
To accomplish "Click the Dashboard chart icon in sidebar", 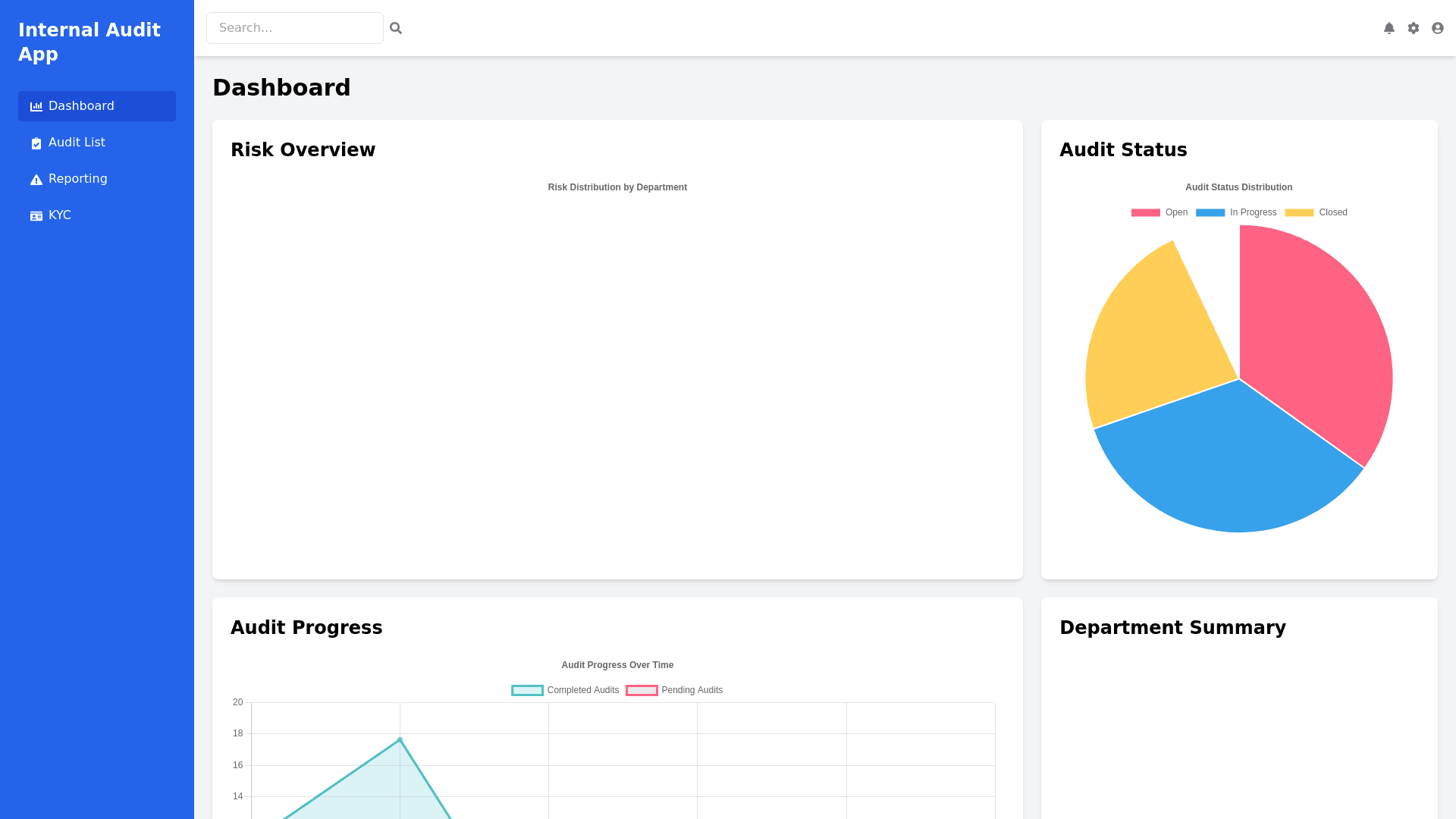I will (x=36, y=107).
